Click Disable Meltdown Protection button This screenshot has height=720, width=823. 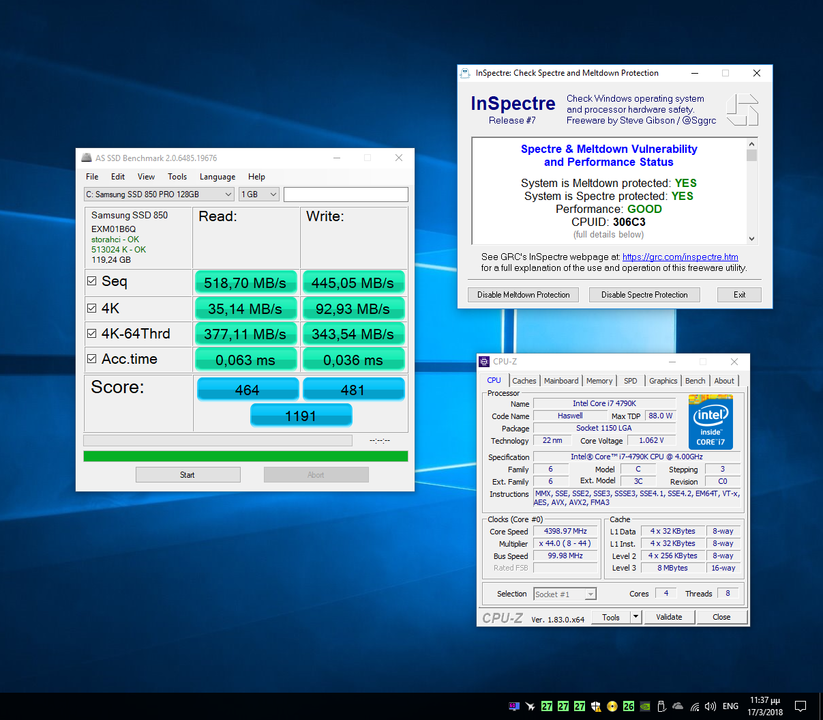click(x=523, y=295)
